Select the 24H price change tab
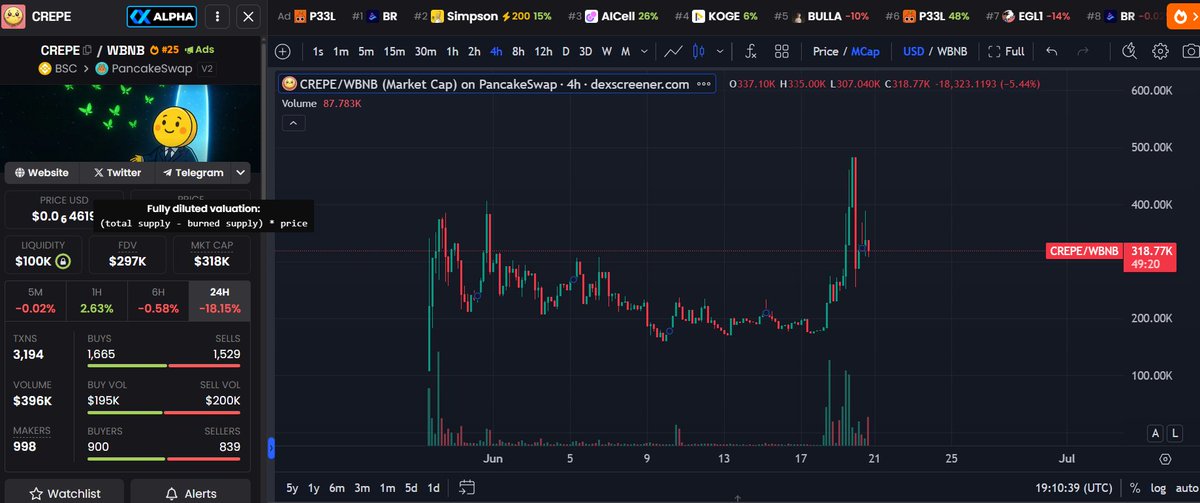1200x503 pixels. pos(219,301)
